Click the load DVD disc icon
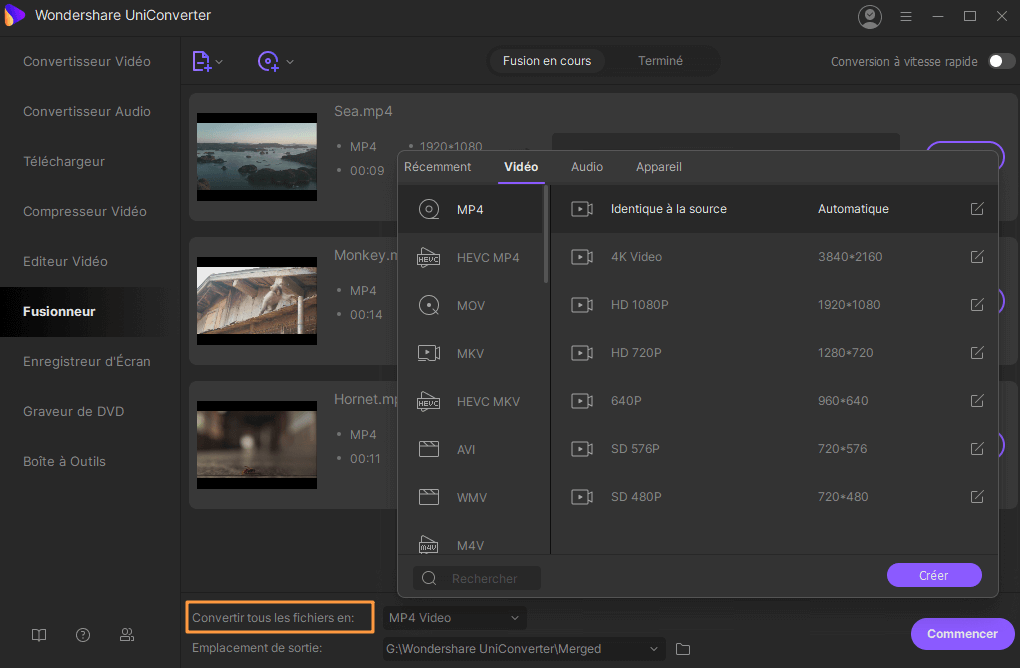Image resolution: width=1020 pixels, height=668 pixels. click(268, 61)
